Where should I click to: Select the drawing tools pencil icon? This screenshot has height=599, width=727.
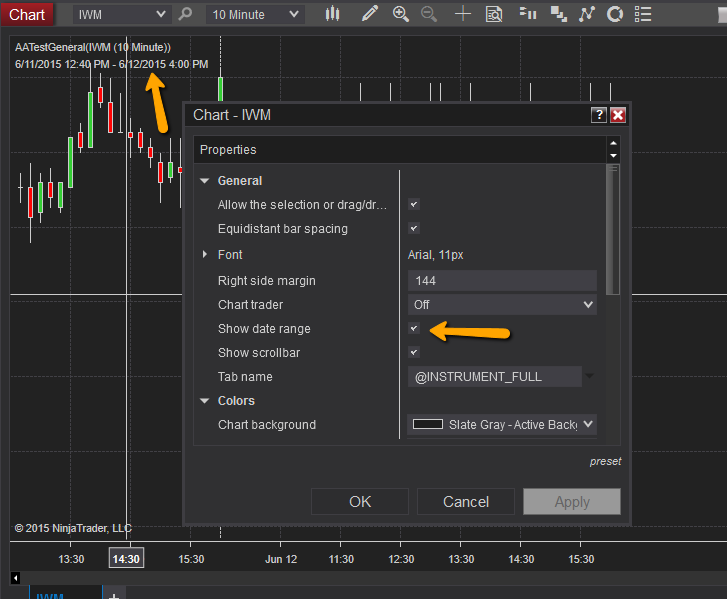[x=370, y=14]
